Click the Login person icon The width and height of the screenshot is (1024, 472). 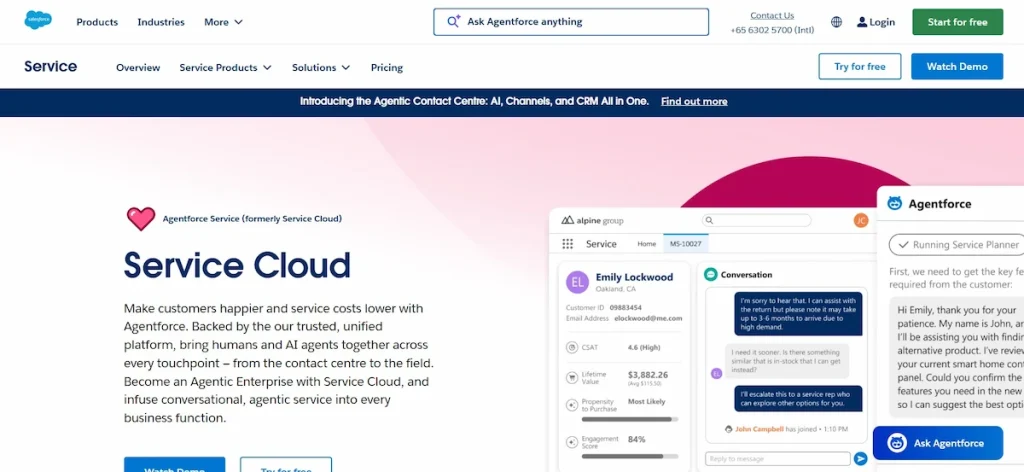(862, 22)
